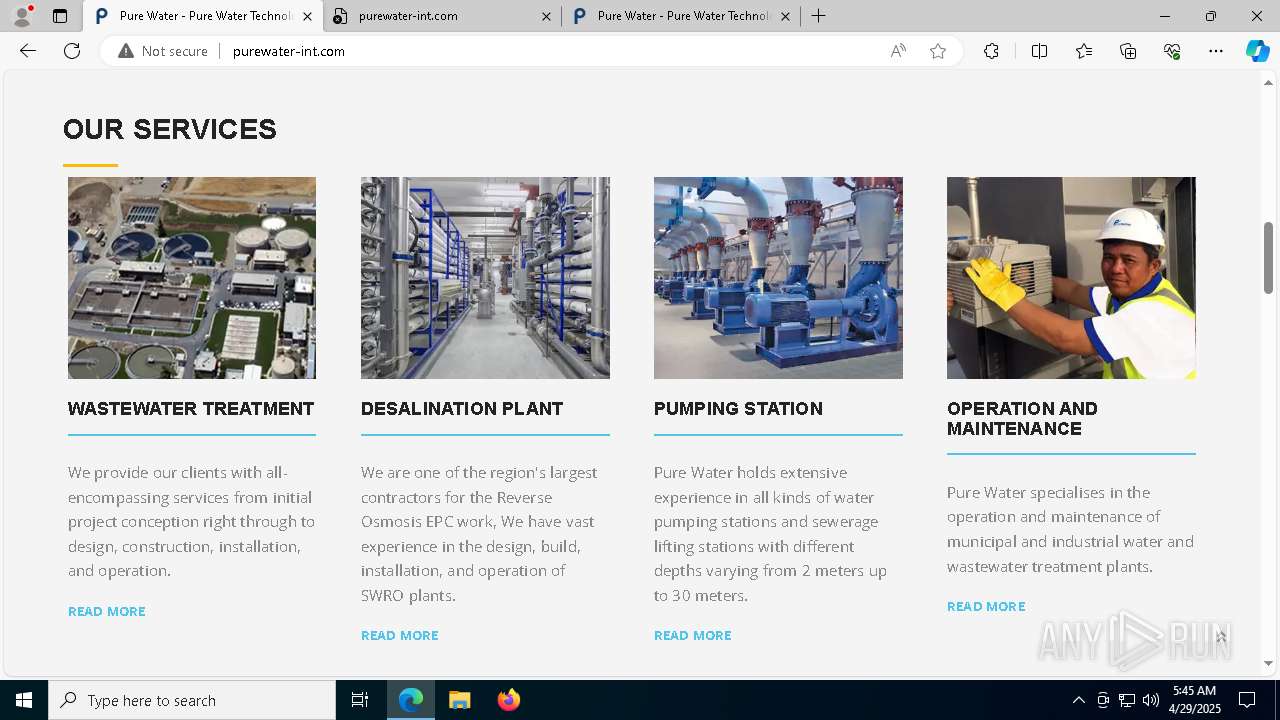This screenshot has height=720, width=1280.
Task: Open the tab actions menu icon
Action: 60,16
